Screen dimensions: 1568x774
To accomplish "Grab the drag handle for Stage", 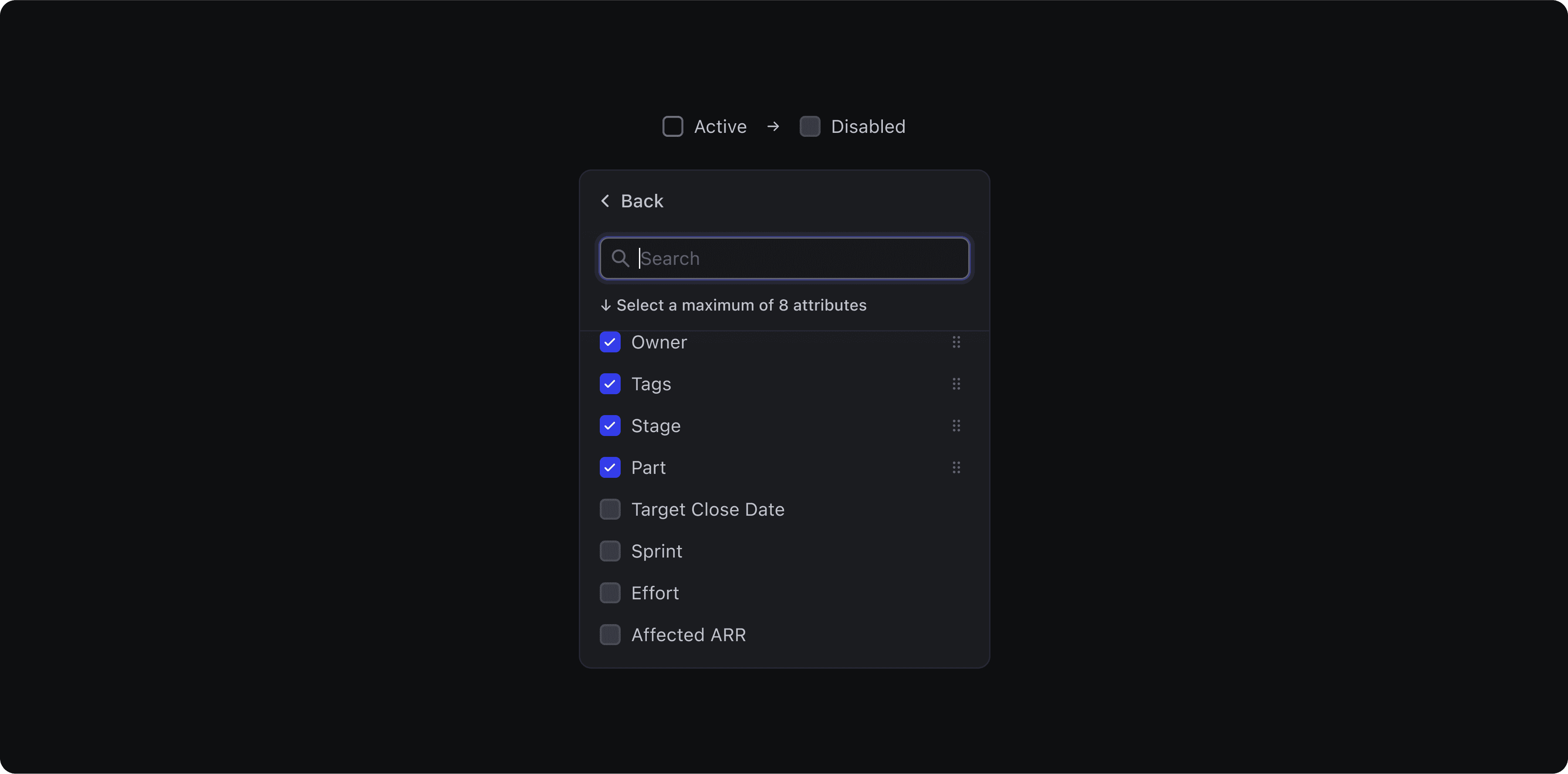I will click(956, 426).
